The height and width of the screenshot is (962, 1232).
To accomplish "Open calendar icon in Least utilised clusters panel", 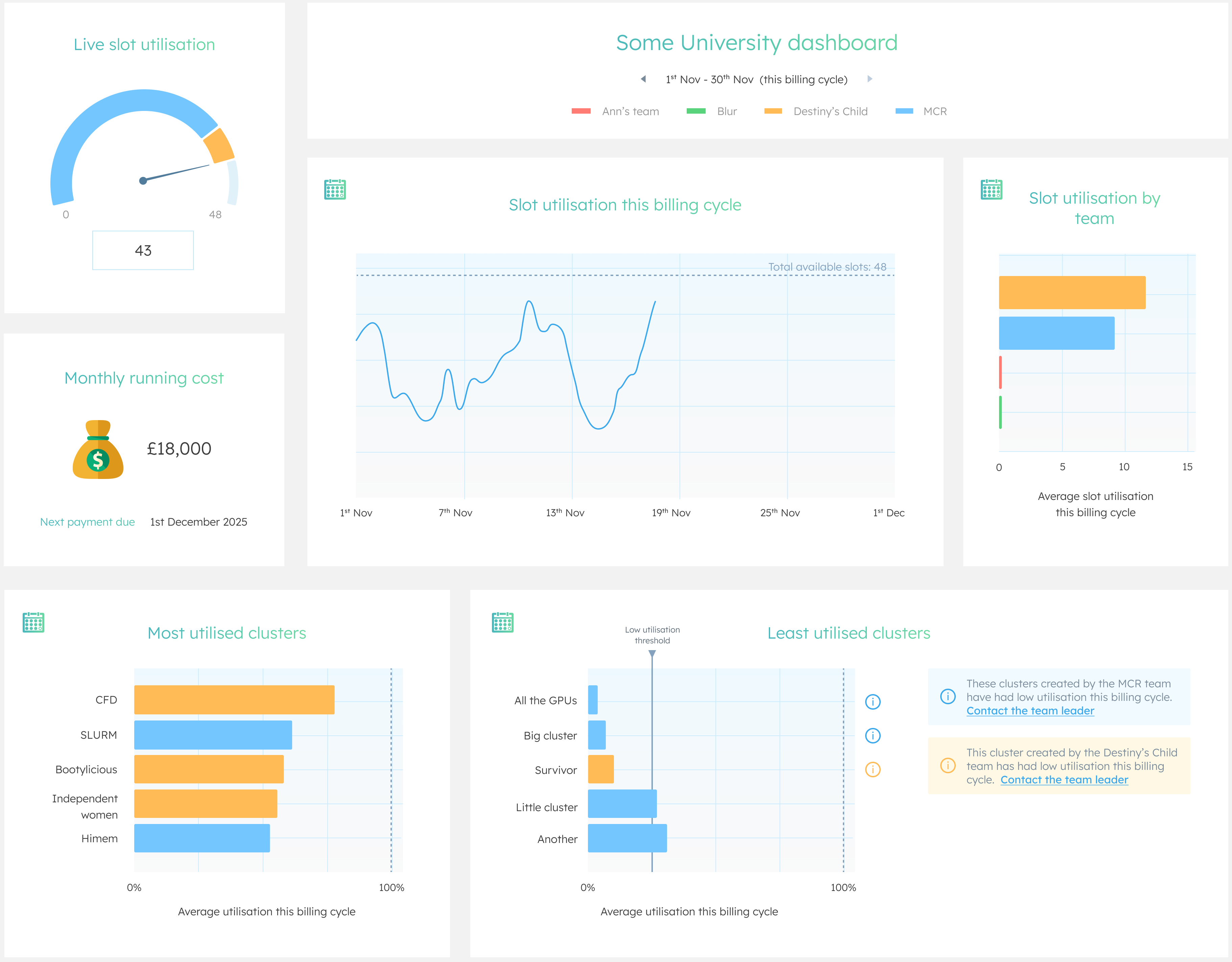I will [502, 622].
